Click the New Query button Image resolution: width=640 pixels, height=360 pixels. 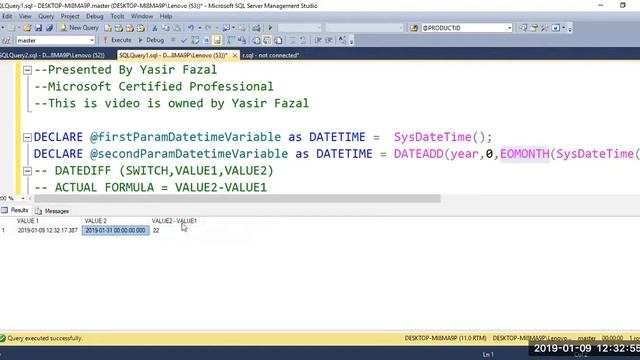point(79,28)
